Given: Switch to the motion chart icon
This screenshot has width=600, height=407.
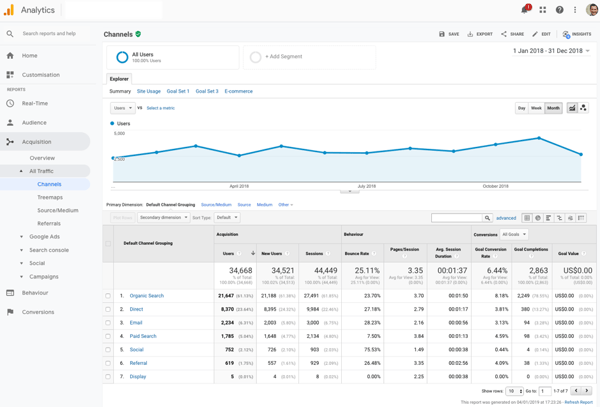Looking at the screenshot, I should click(x=583, y=108).
